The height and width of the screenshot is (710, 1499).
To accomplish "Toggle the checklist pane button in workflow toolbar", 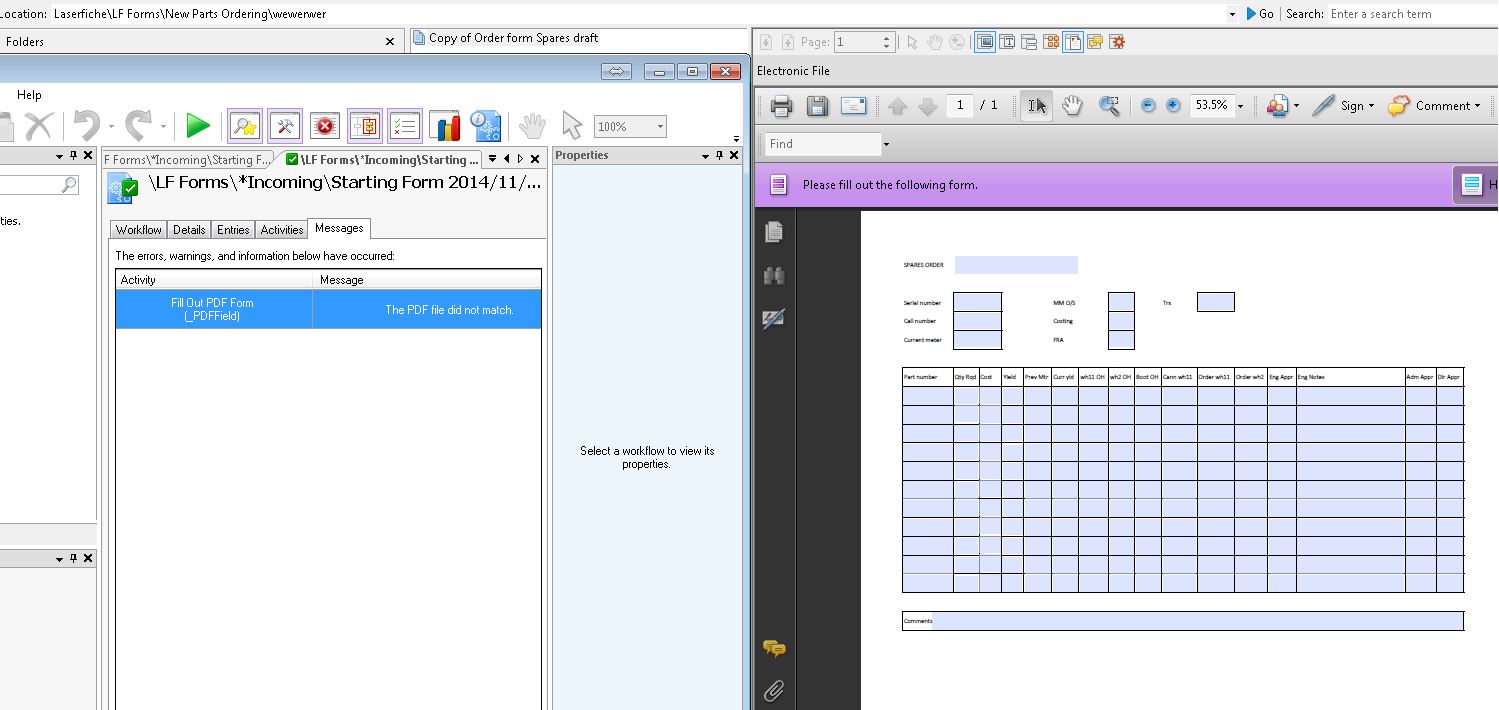I will (405, 126).
